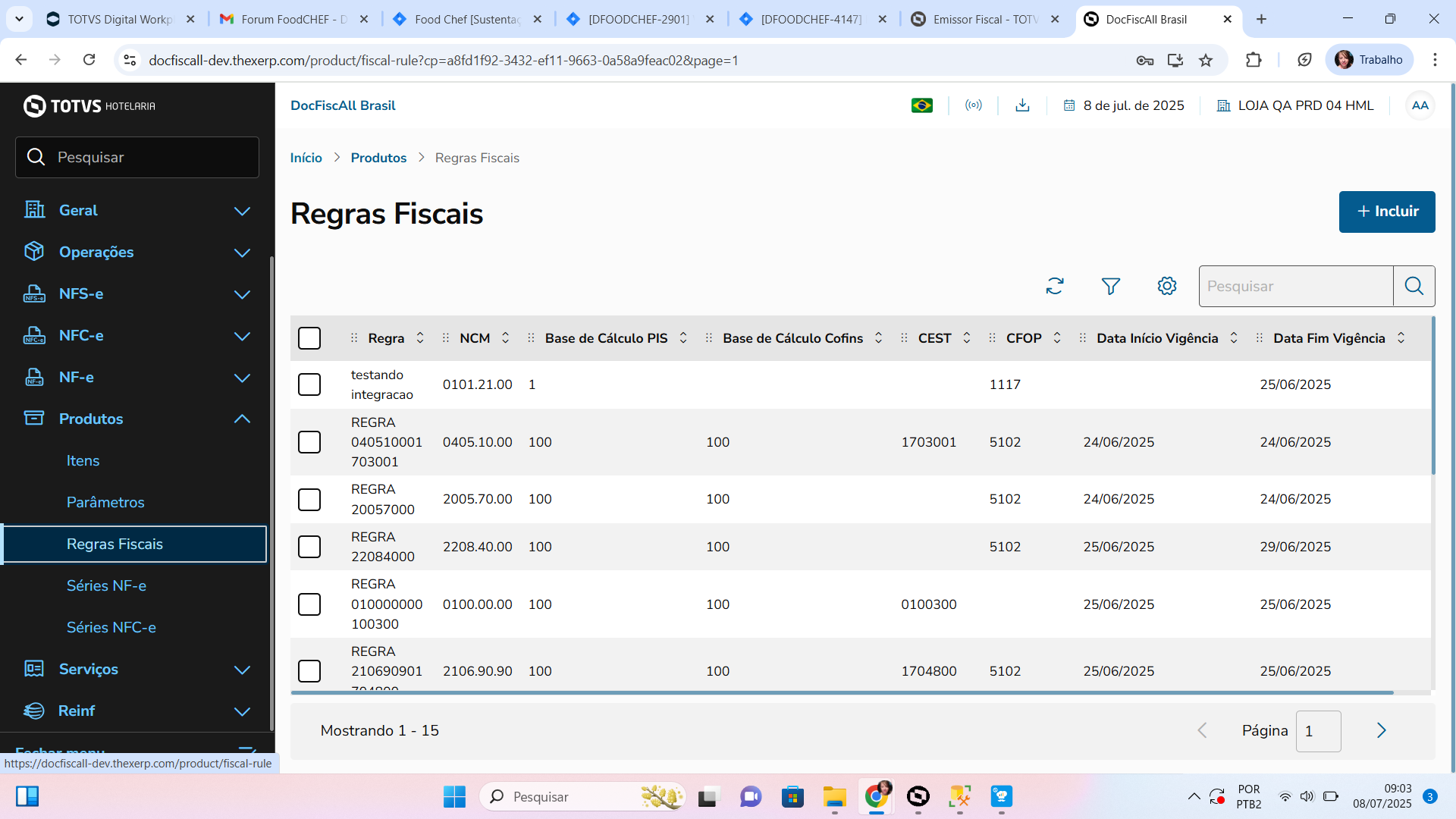This screenshot has height=819, width=1456.
Task: Click the download icon in header
Action: [1022, 105]
